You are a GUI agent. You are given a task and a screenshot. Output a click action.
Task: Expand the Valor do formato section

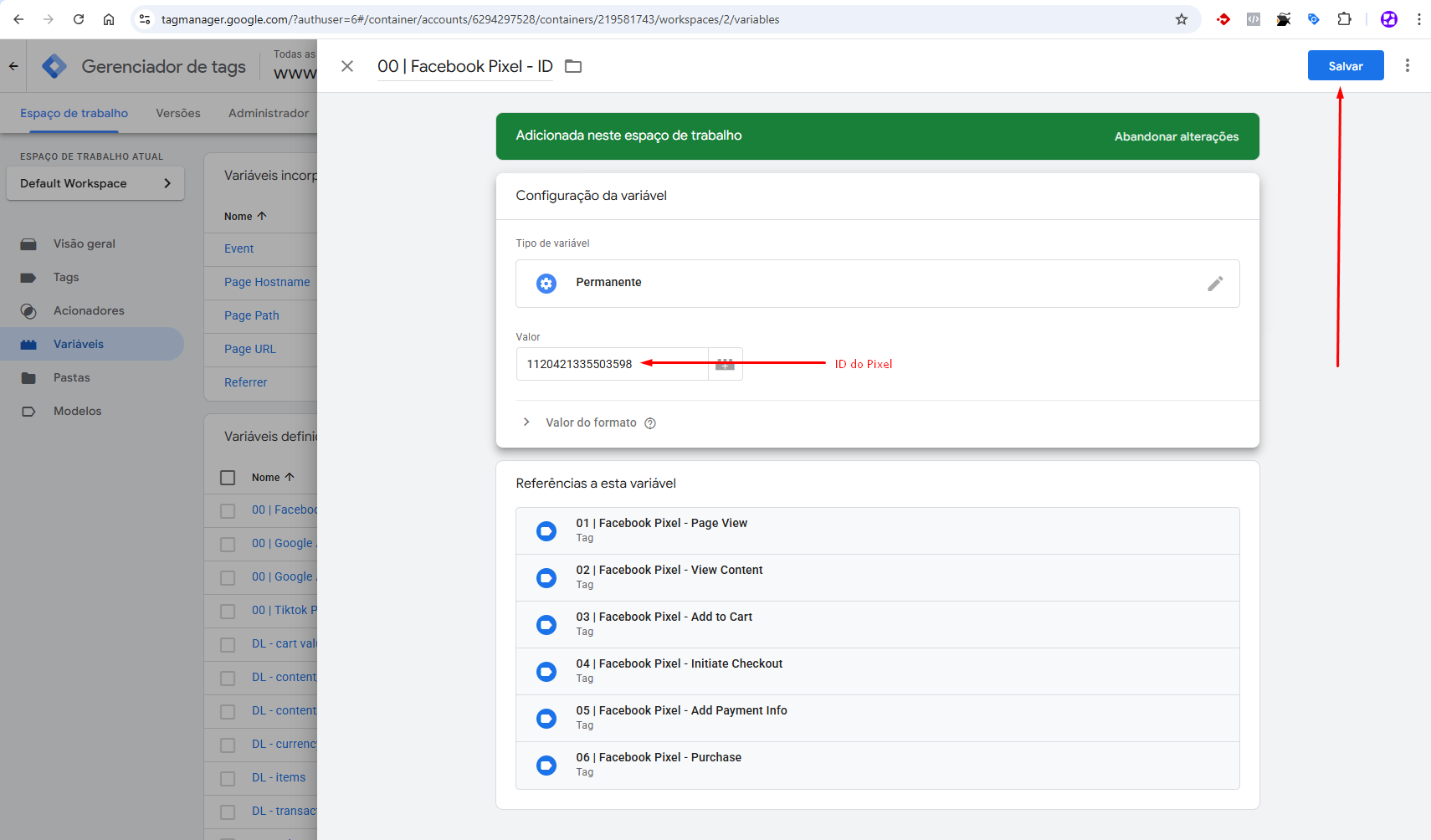coord(526,423)
